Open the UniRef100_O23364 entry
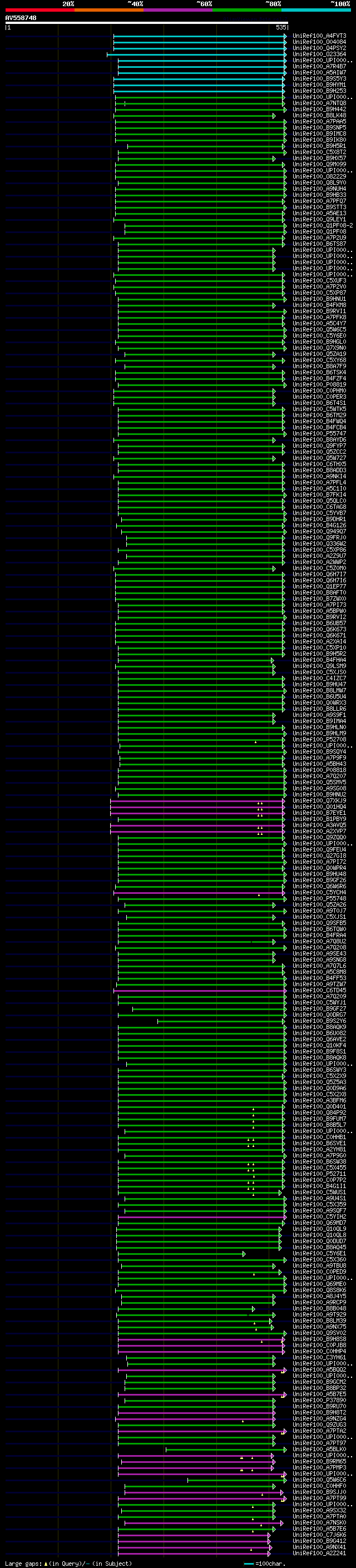This screenshot has width=356, height=1568. click(319, 54)
